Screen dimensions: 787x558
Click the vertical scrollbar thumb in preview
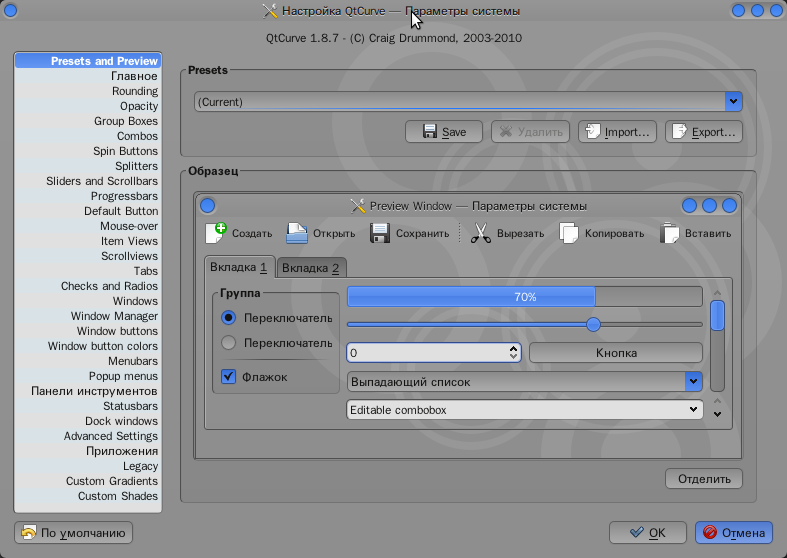click(717, 316)
